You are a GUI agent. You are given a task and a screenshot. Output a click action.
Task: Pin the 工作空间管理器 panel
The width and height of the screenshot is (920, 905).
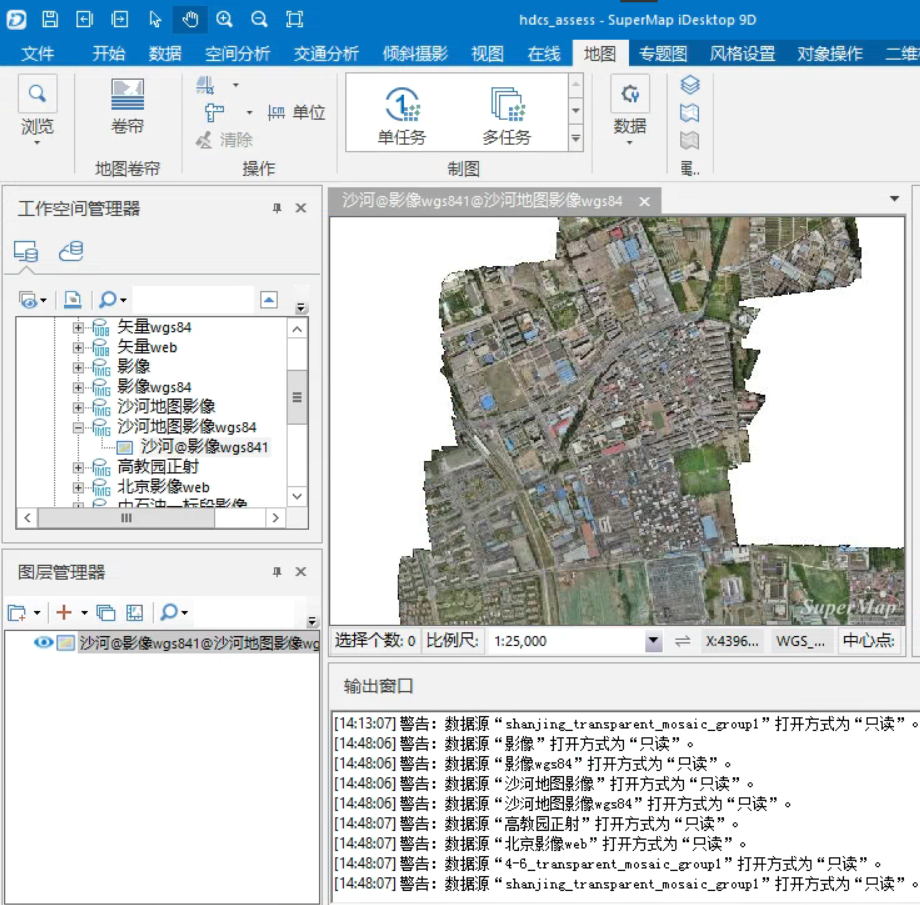(277, 208)
